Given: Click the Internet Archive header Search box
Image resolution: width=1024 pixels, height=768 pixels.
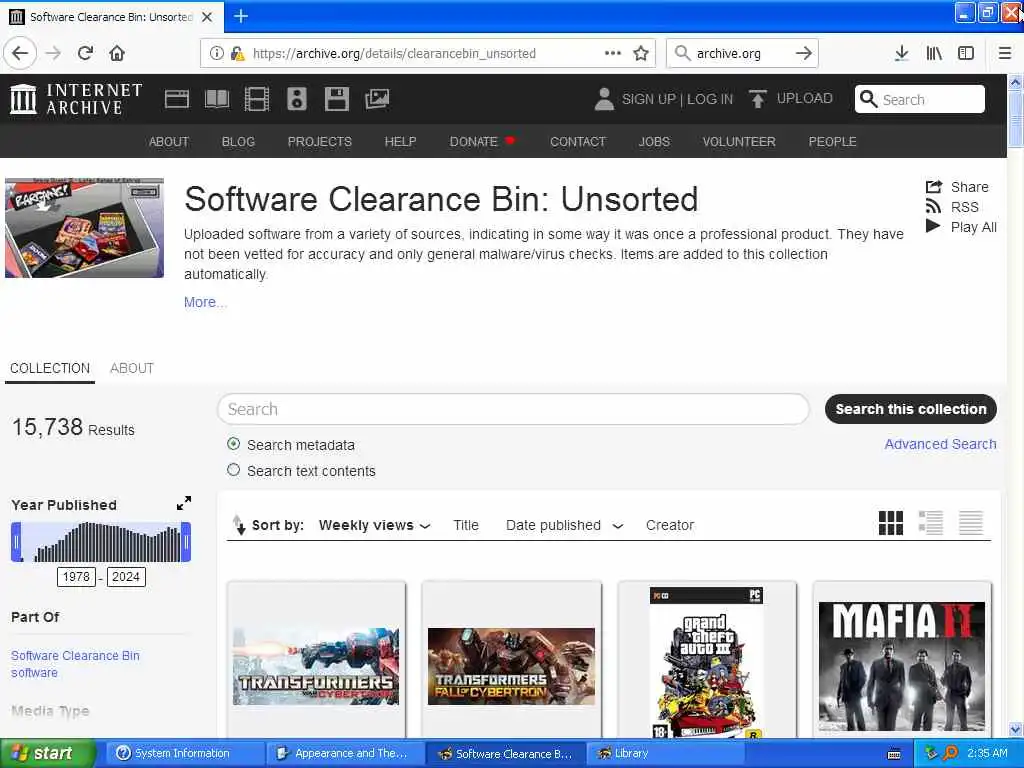Looking at the screenshot, I should pyautogui.click(x=920, y=99).
